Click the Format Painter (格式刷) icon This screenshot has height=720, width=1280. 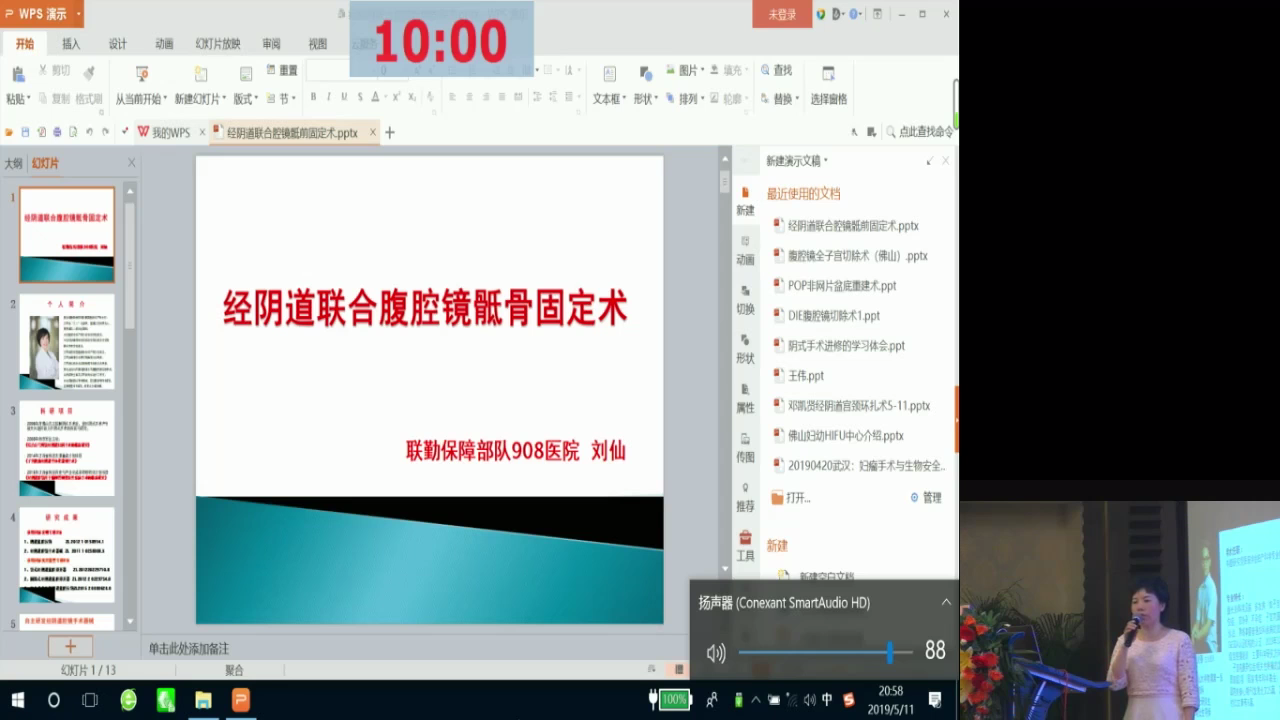pos(89,74)
